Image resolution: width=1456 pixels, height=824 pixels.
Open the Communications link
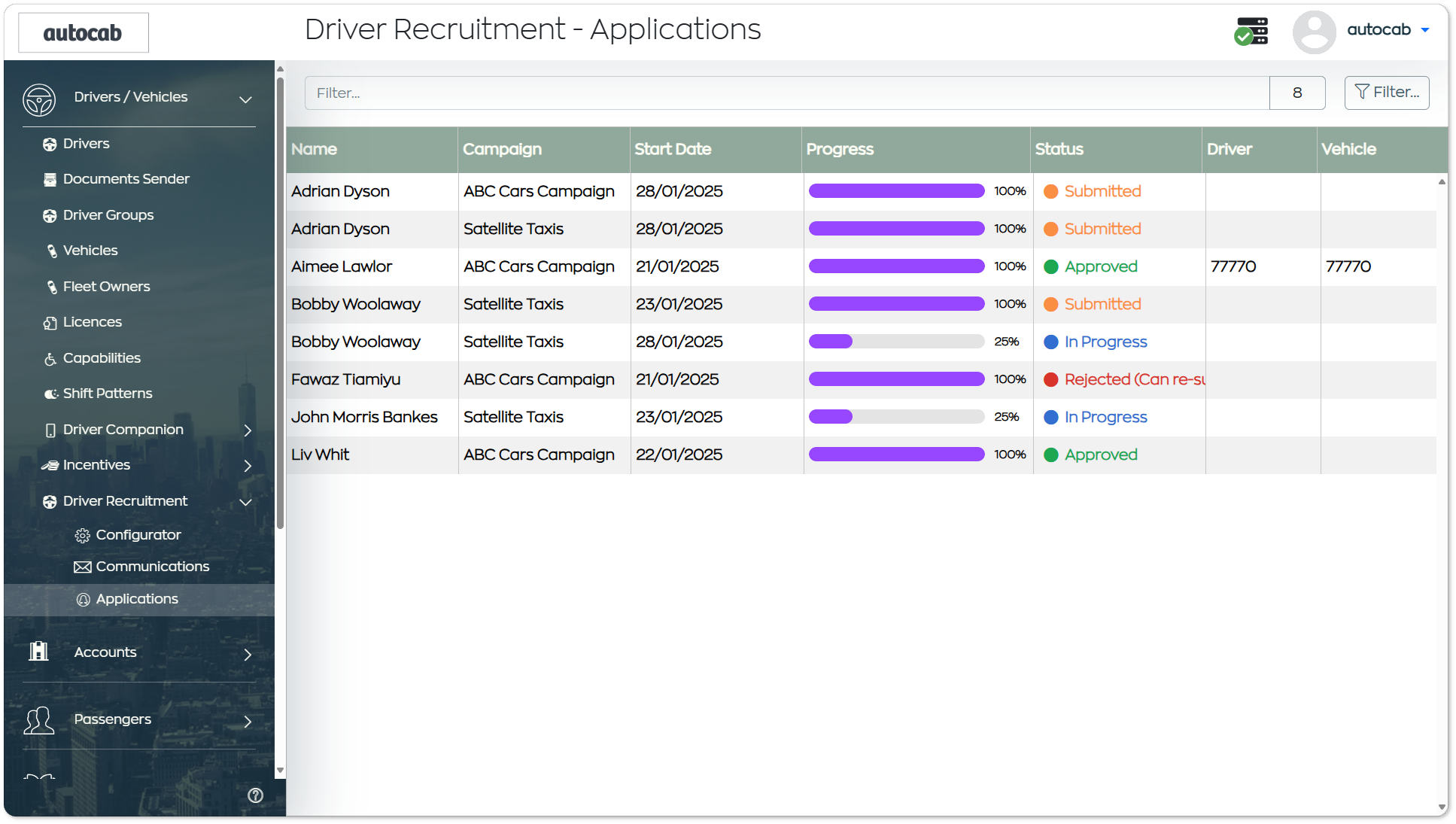click(153, 567)
